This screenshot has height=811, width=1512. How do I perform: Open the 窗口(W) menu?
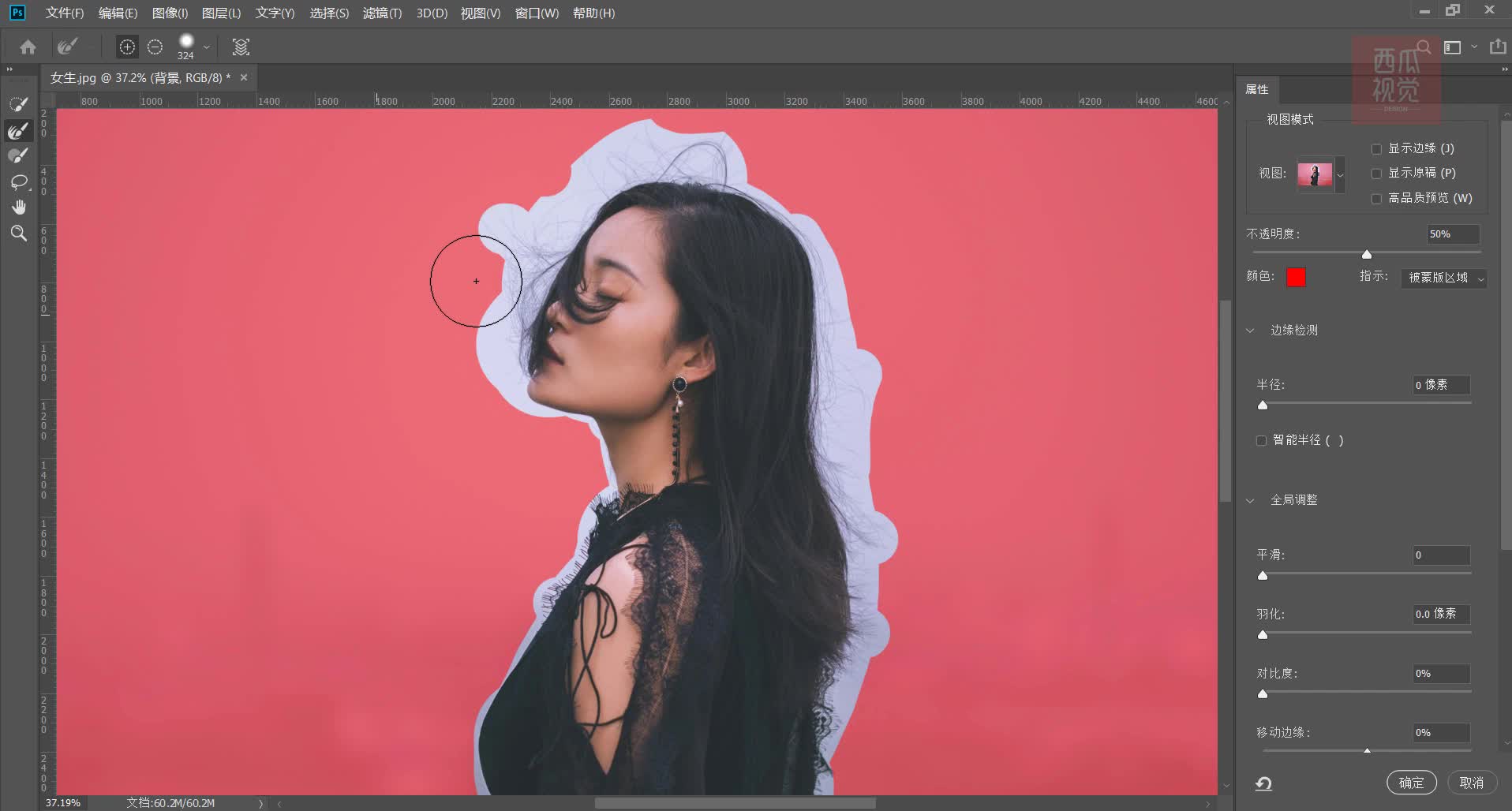(537, 13)
